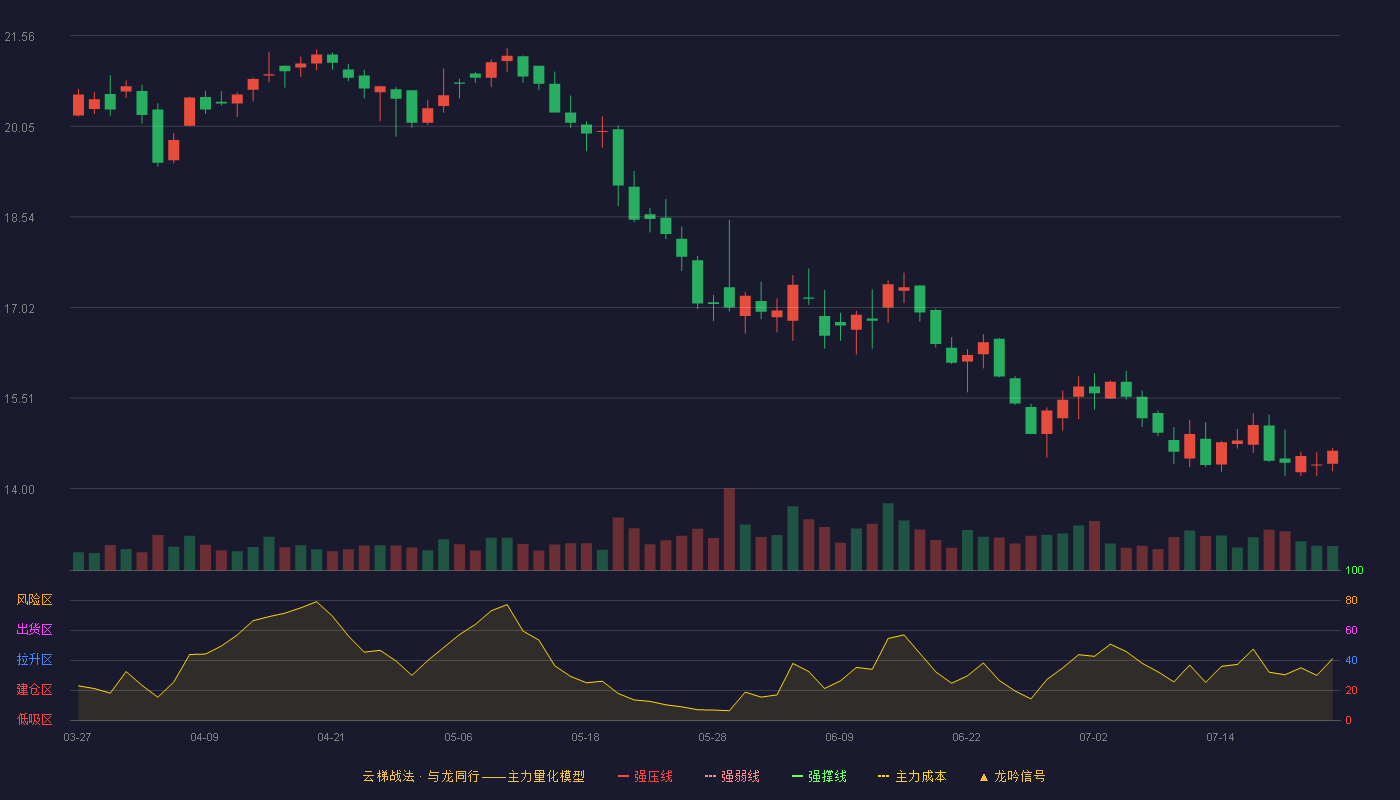
Task: Click the 低吸区 zone label
Action: 34,720
